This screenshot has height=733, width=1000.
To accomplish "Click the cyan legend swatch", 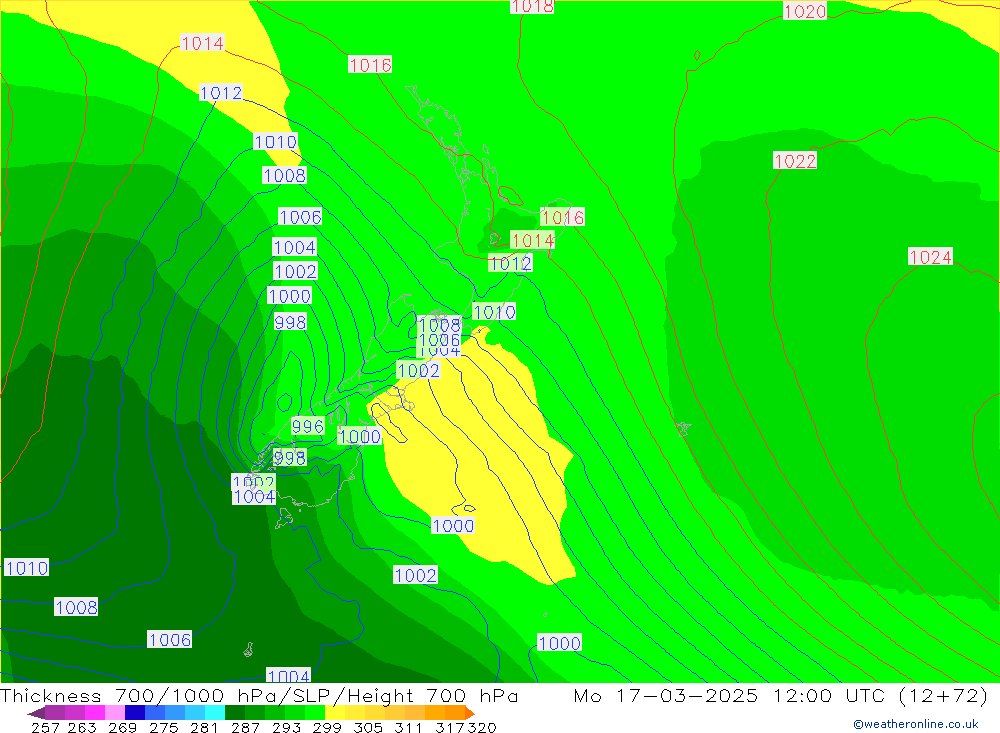I will 215,713.
